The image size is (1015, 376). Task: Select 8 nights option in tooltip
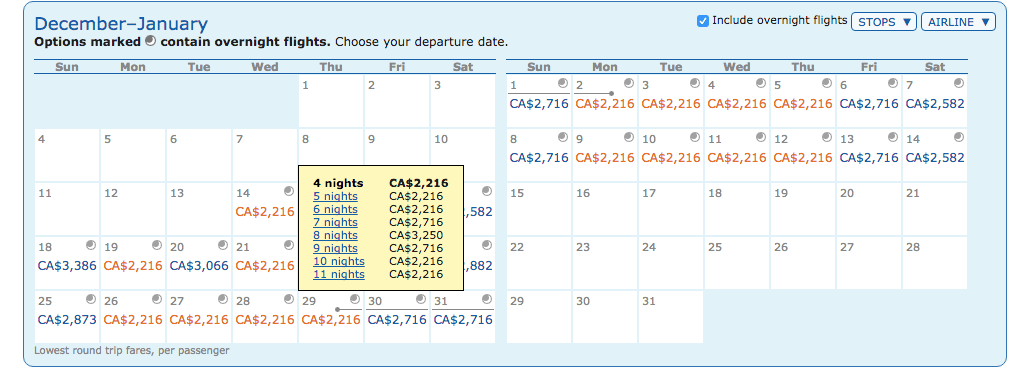[x=335, y=236]
